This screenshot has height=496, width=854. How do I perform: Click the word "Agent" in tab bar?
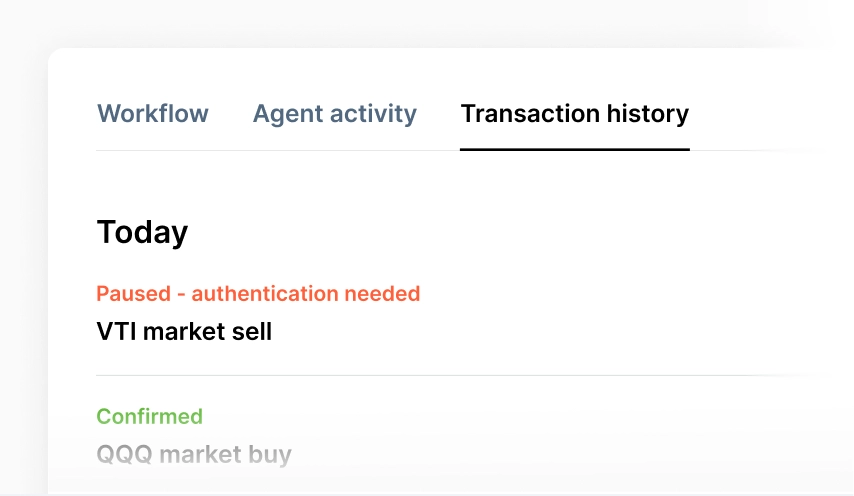tap(287, 114)
